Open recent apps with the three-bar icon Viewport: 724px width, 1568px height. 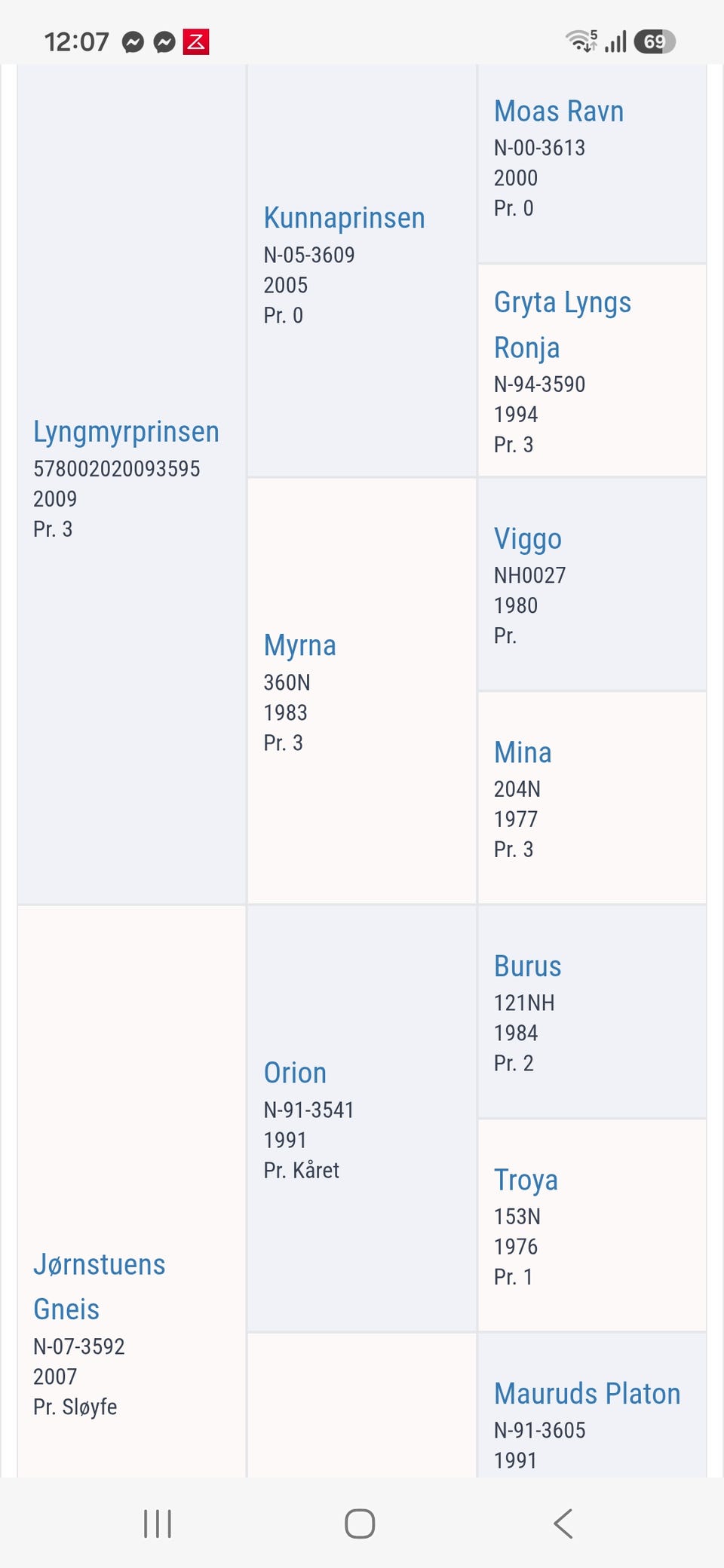point(158,1524)
